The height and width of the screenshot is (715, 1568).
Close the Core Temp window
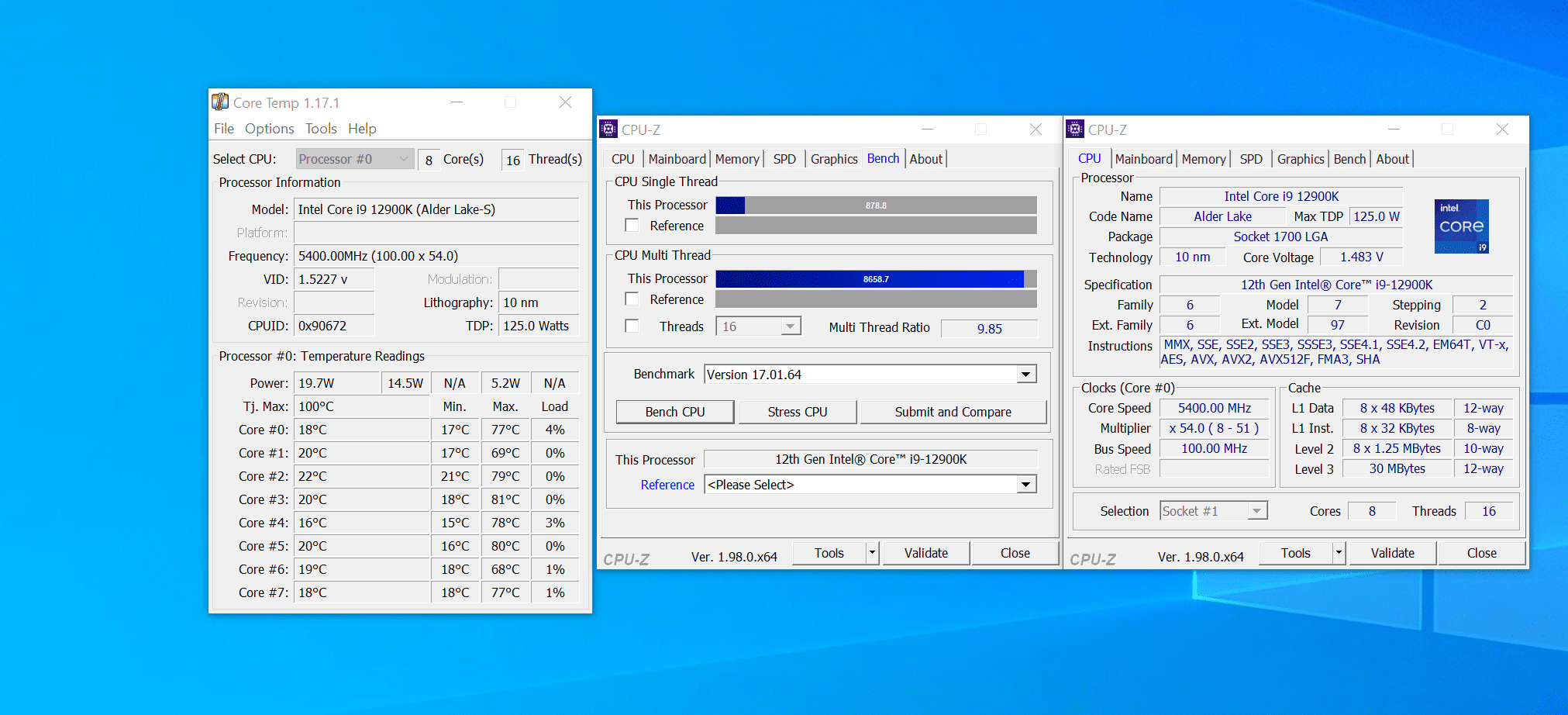566,102
